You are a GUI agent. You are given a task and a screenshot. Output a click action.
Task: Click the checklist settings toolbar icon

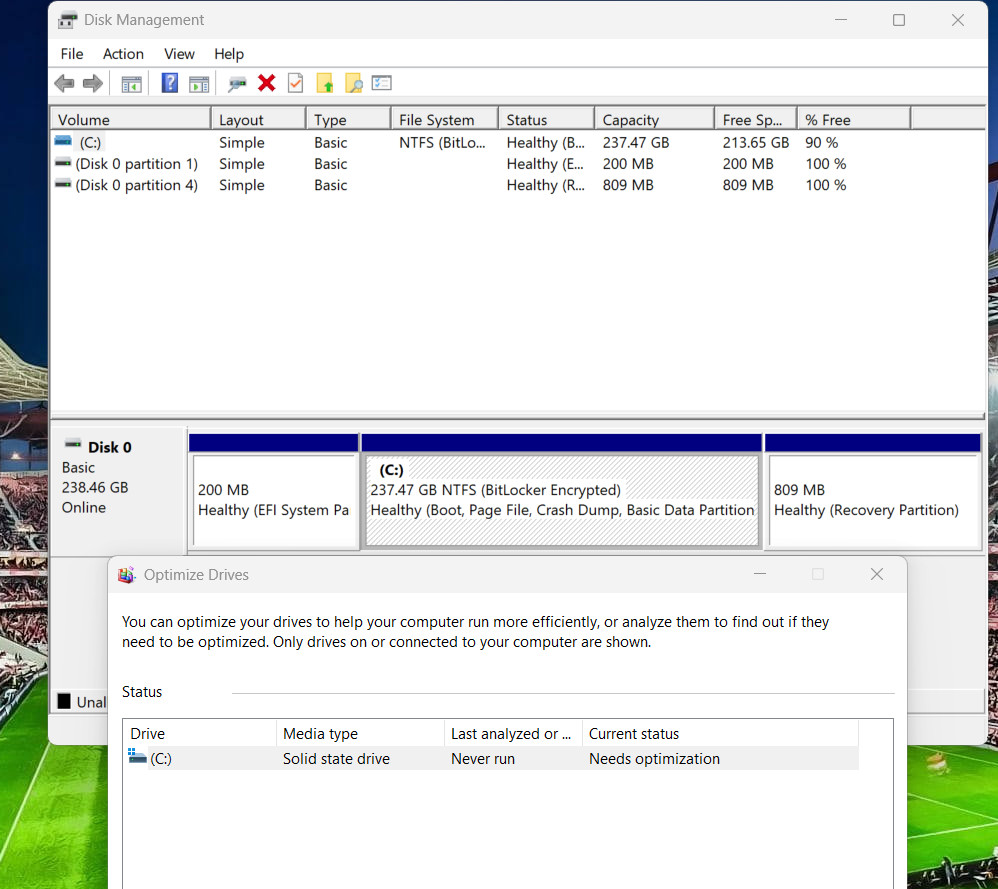[x=382, y=83]
